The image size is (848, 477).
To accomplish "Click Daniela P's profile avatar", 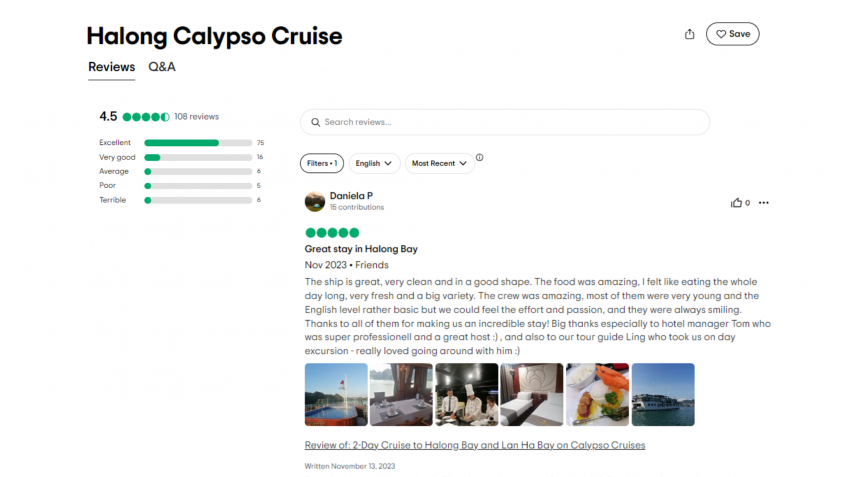I will tap(314, 201).
